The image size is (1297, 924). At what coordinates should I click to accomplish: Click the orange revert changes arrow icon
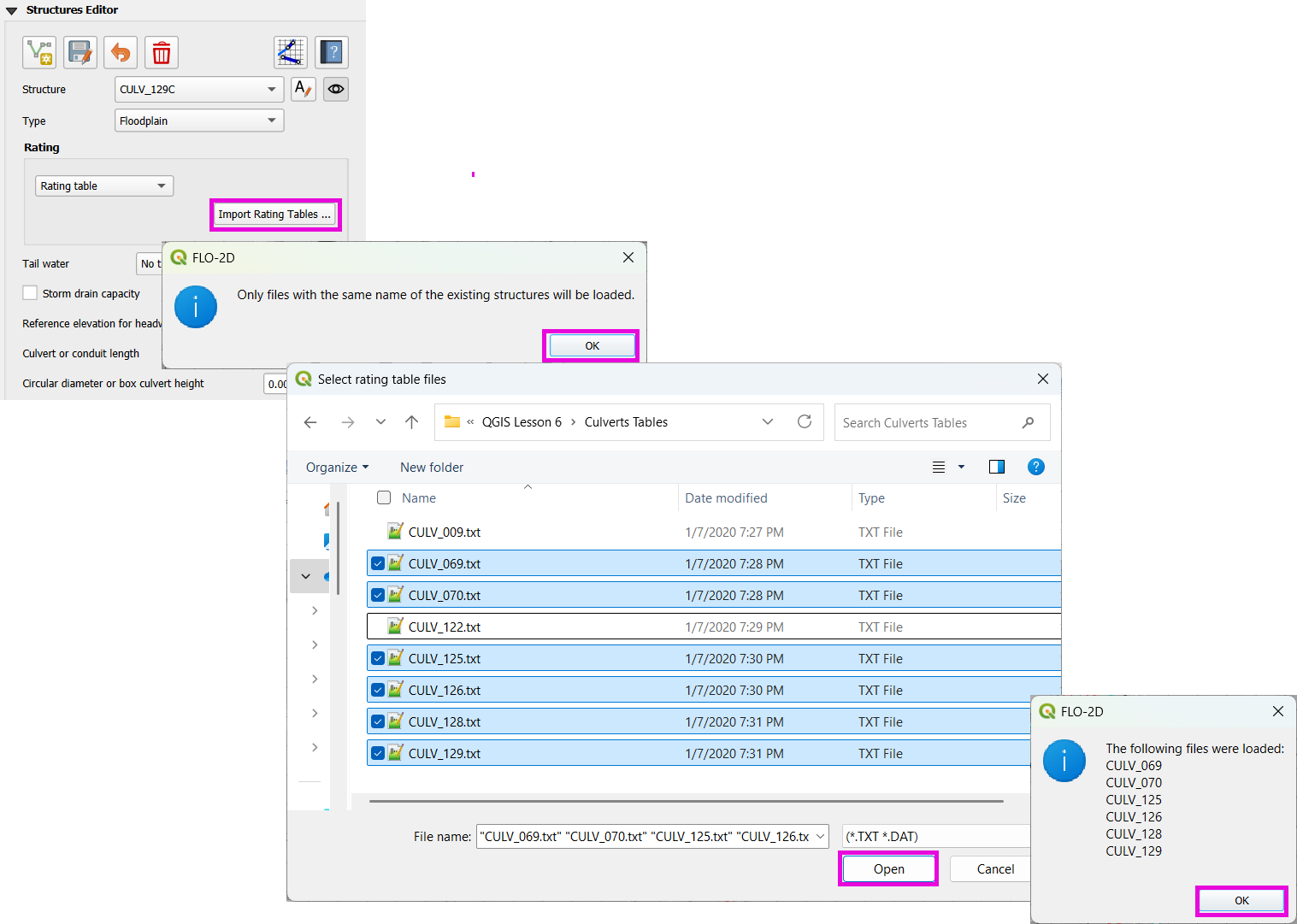click(121, 53)
